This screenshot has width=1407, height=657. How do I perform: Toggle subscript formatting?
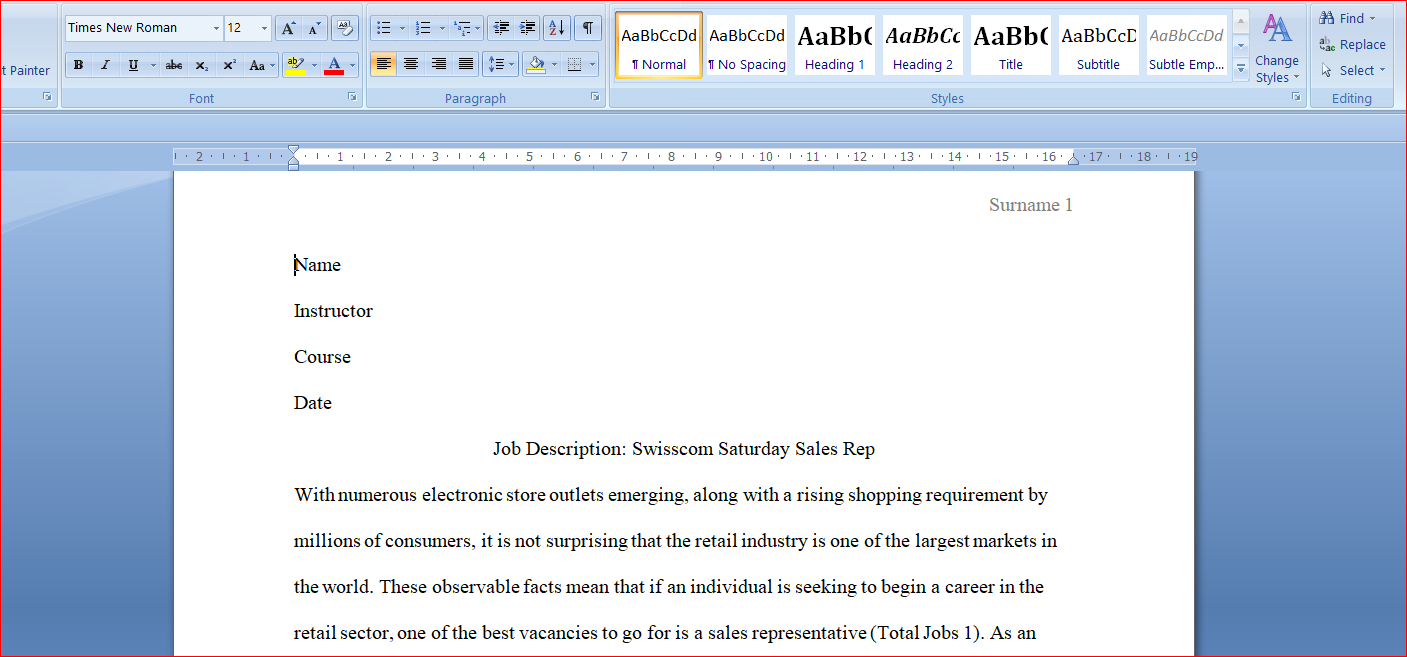tap(202, 65)
